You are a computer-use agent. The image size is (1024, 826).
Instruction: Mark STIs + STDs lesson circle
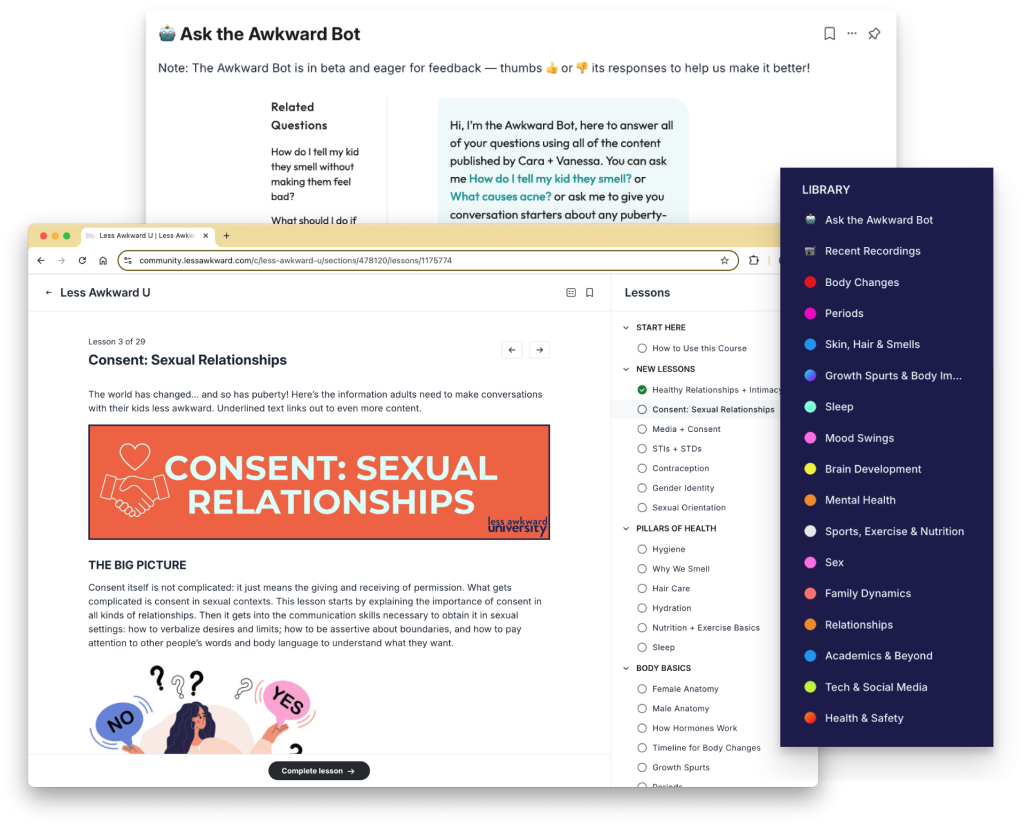(642, 449)
